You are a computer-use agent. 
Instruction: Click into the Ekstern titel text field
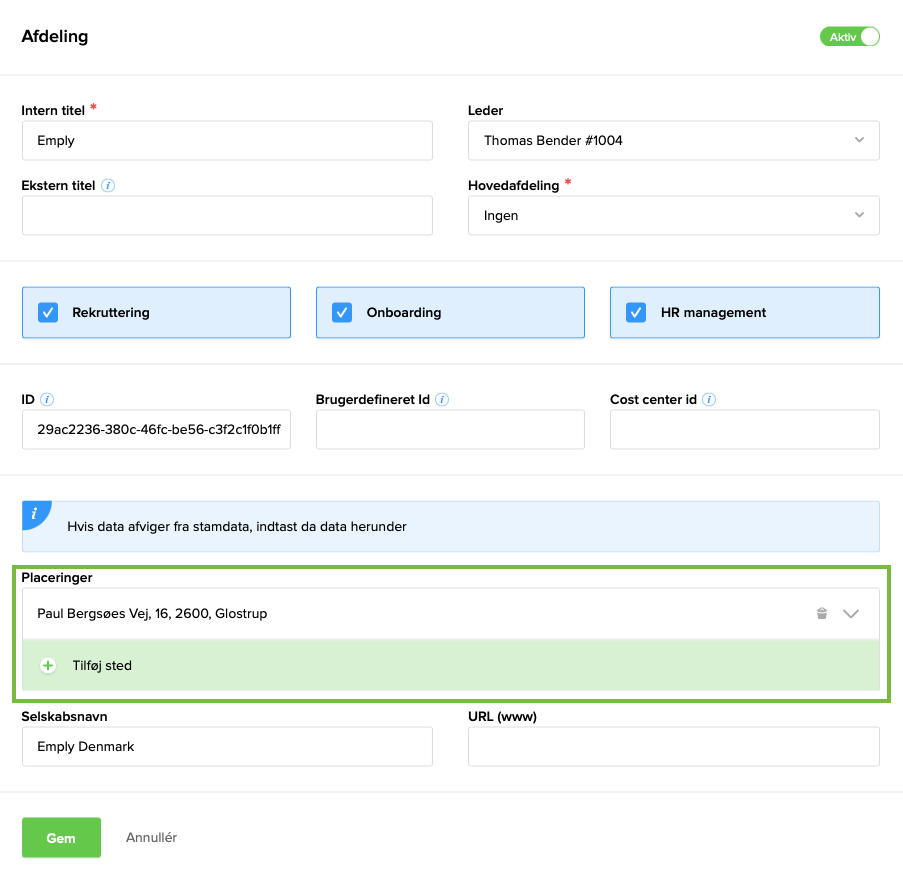coord(227,215)
